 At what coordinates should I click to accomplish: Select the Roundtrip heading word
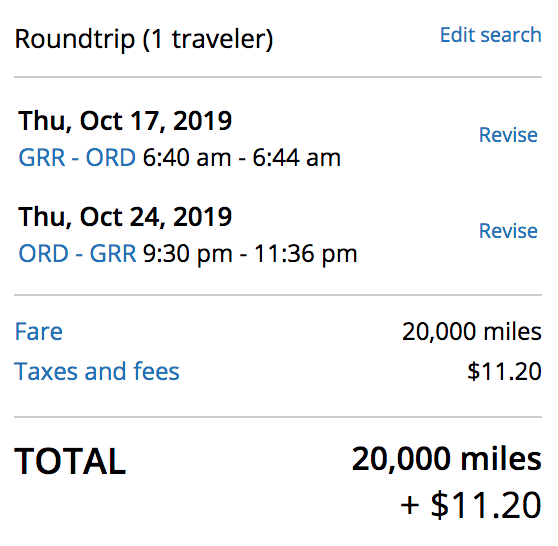point(75,40)
